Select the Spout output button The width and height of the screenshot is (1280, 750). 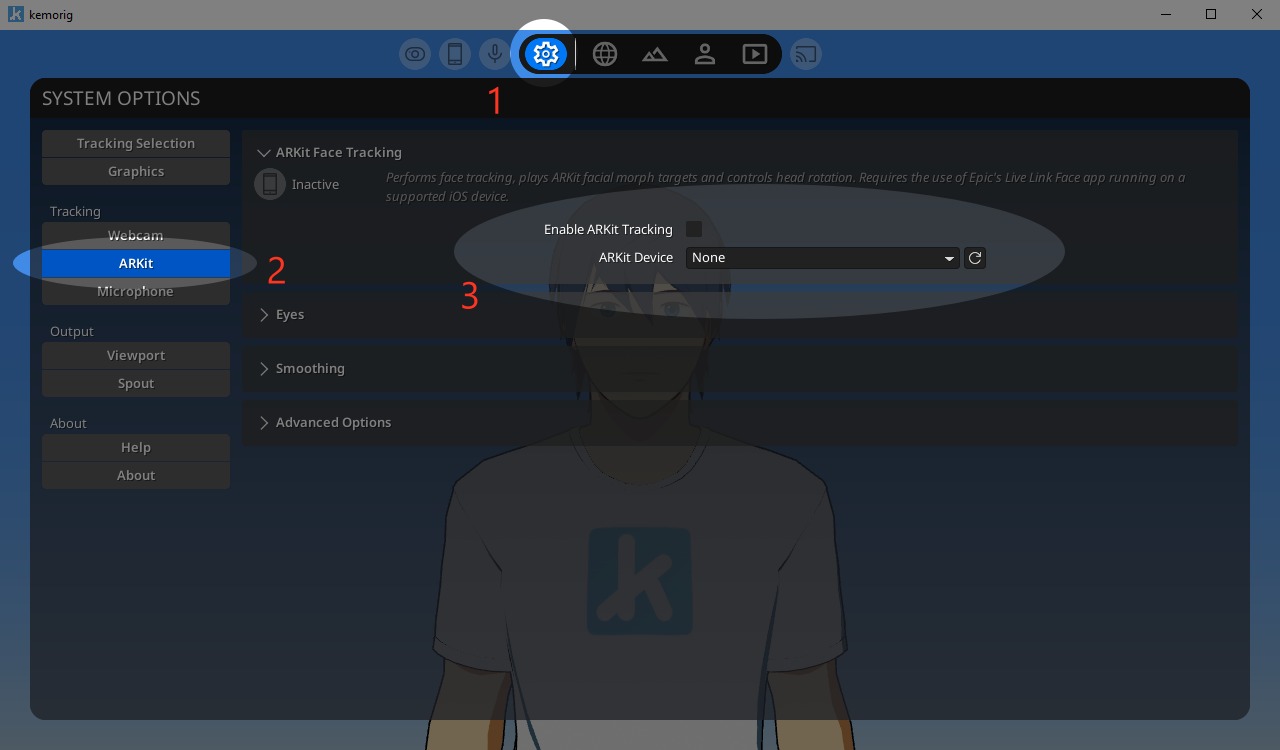[136, 383]
